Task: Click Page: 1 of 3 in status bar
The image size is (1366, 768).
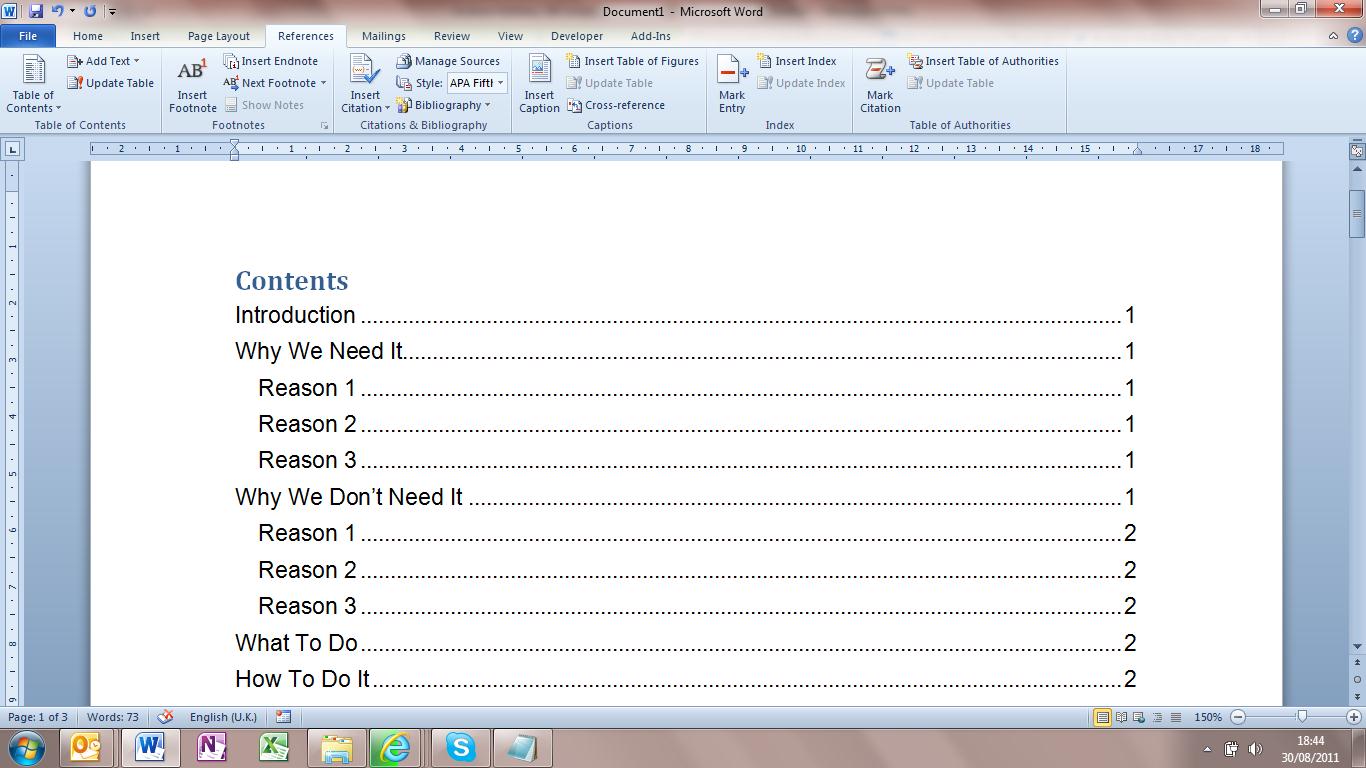Action: tap(38, 717)
